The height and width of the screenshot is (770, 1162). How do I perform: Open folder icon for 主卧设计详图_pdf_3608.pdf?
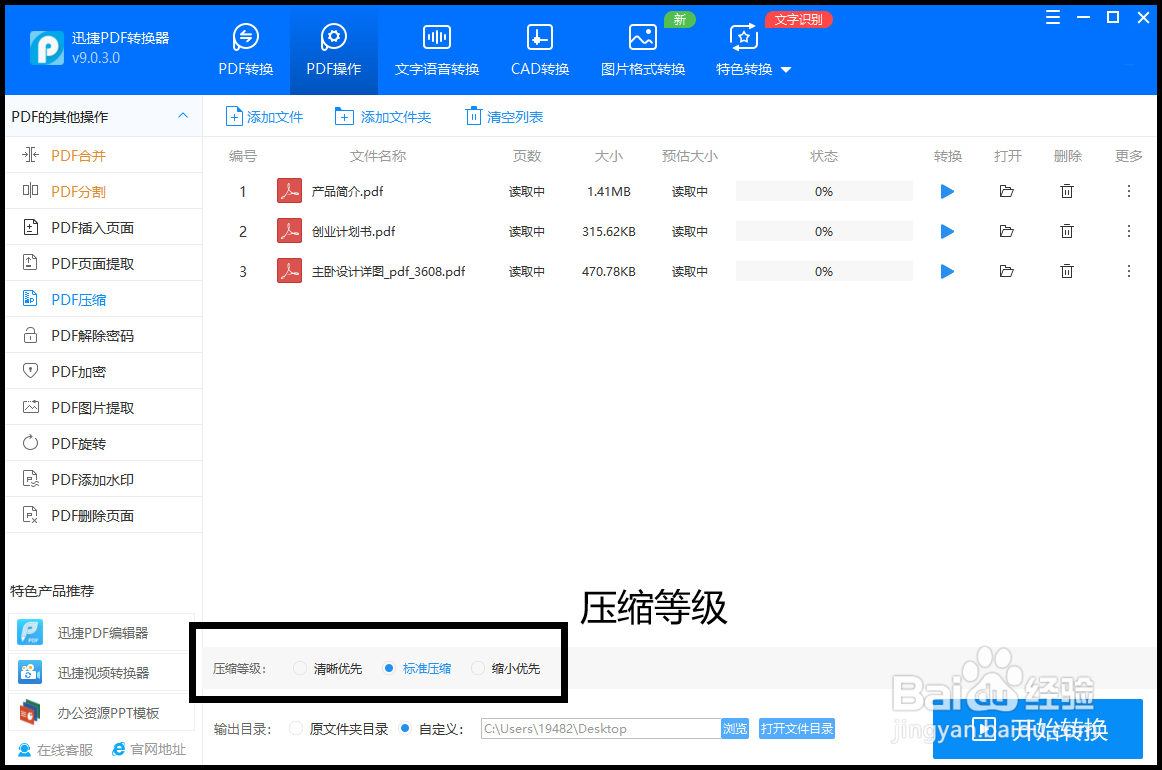[x=1006, y=271]
